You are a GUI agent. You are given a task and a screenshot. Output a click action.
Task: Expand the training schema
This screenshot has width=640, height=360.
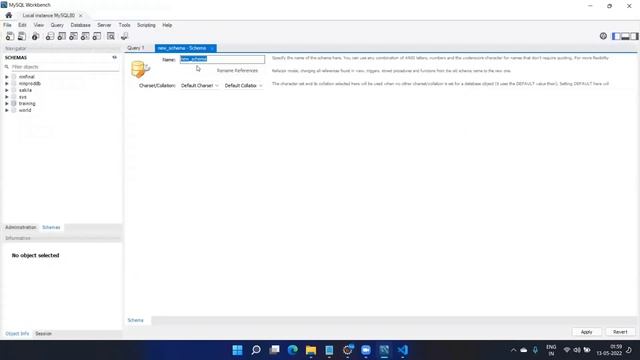coord(7,104)
